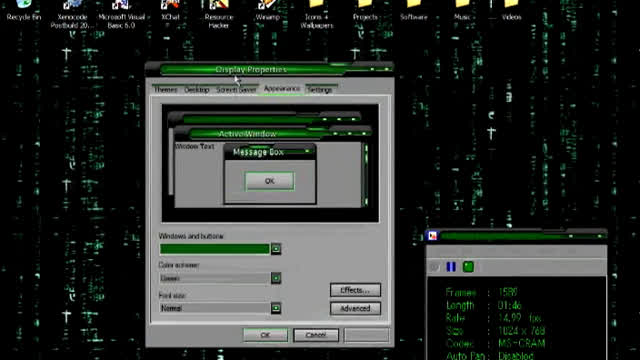Click the "1024 x 768" size value
The image size is (640, 360).
point(522,331)
